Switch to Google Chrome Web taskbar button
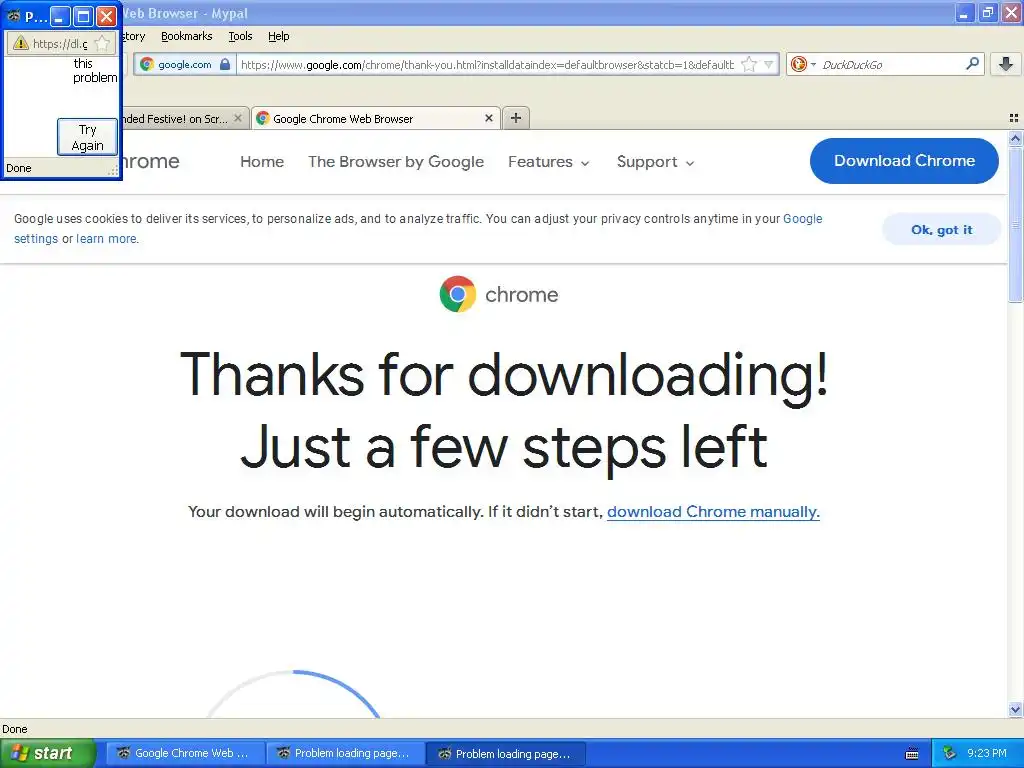Screen dimensions: 1024x768 (185, 753)
